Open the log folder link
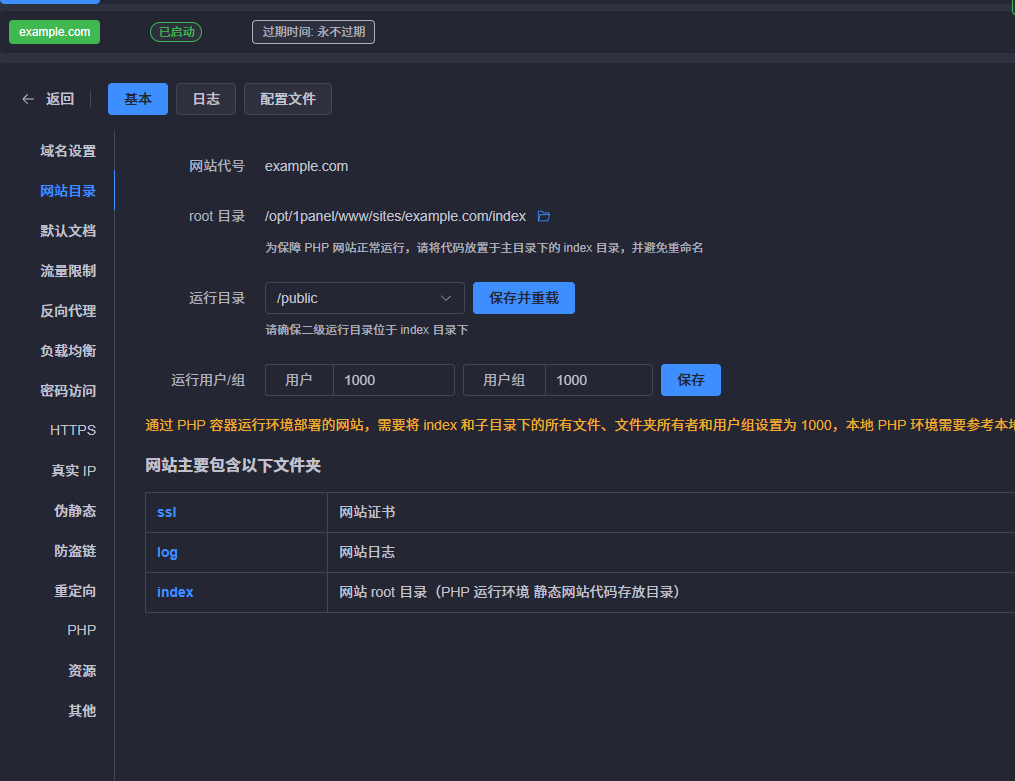The image size is (1015, 781). tap(167, 552)
